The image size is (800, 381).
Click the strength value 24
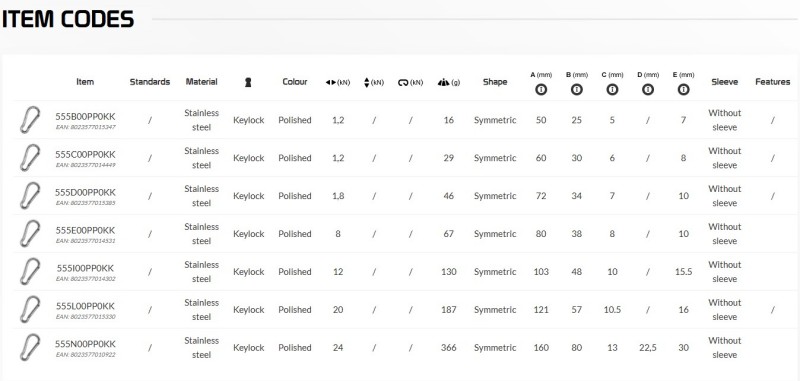(338, 348)
